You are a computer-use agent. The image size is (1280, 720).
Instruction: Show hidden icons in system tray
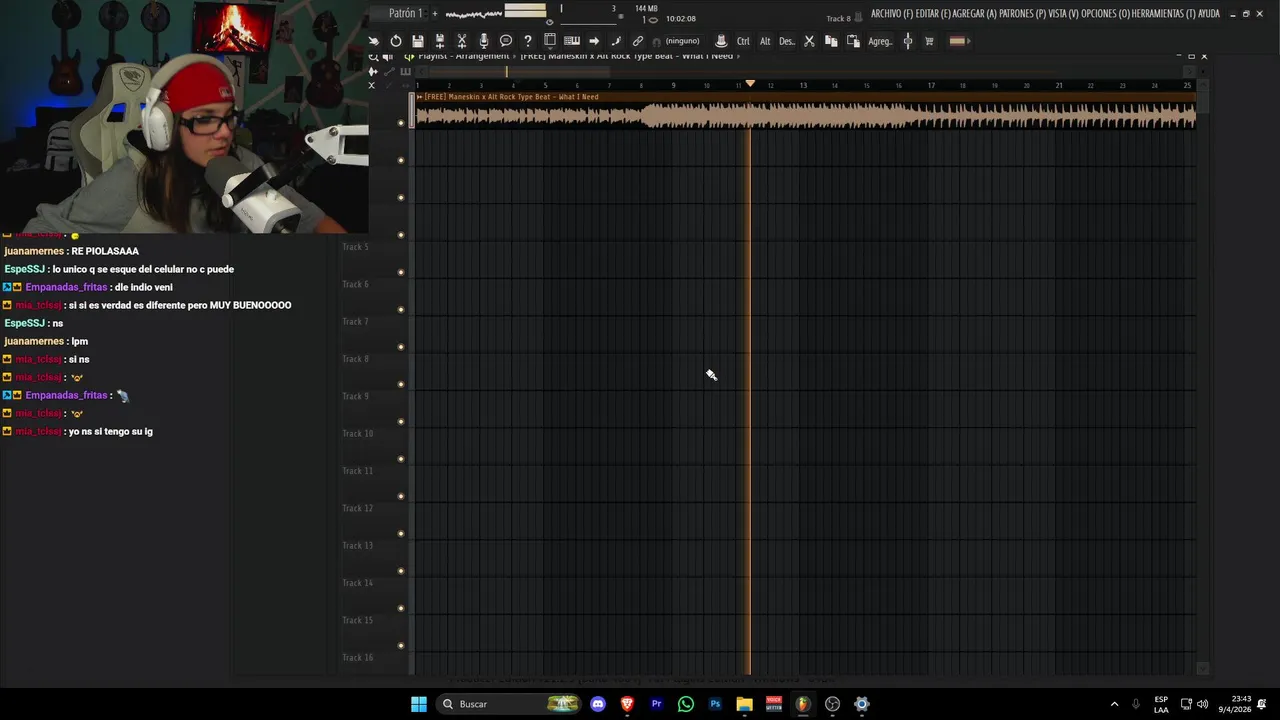1114,704
